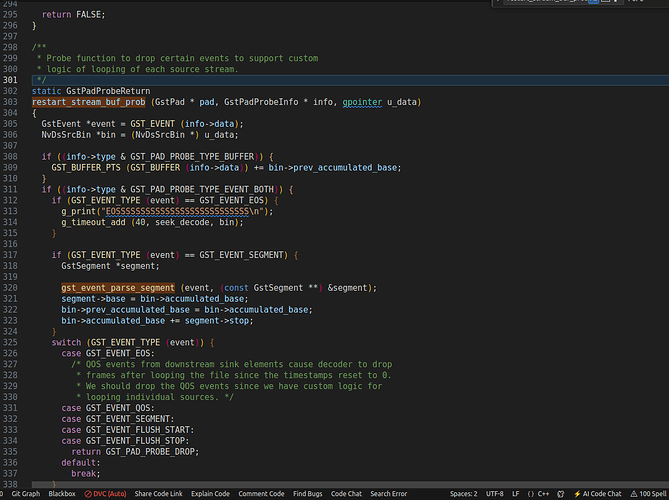669x500 pixels.
Task: Click the Copilot status icon beside C++
Action: 561,494
